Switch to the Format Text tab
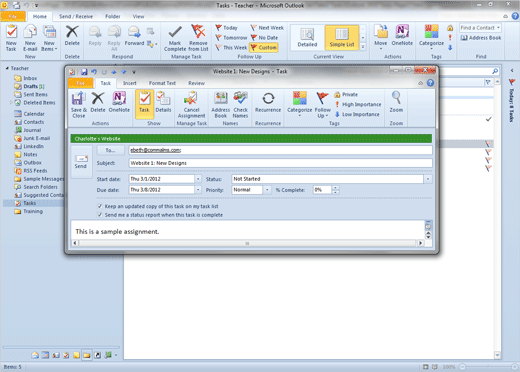This screenshot has height=372, width=520. (162, 83)
